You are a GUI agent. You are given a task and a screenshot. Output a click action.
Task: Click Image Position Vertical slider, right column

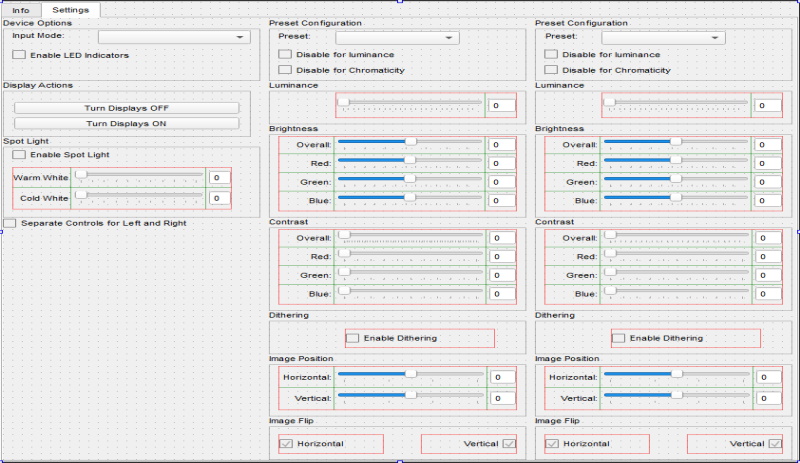pyautogui.click(x=677, y=397)
